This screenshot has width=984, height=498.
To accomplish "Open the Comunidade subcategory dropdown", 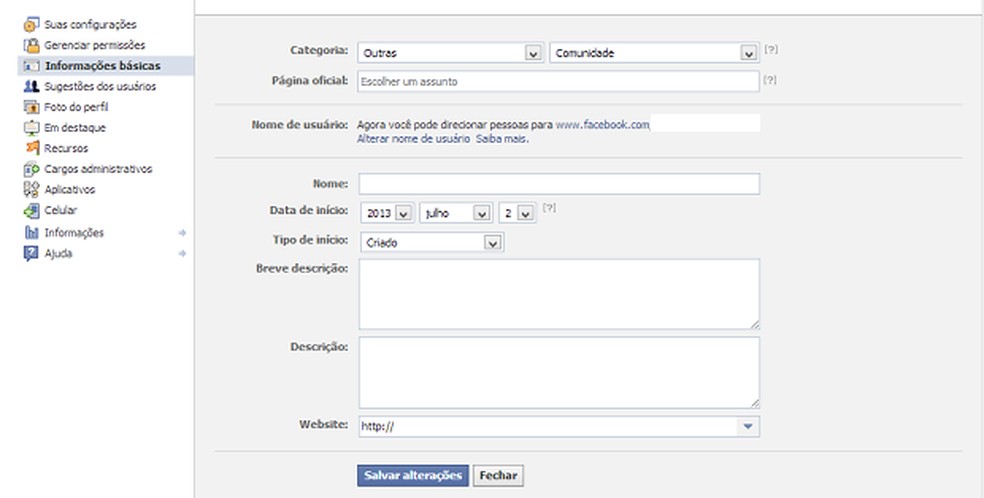I will click(655, 53).
